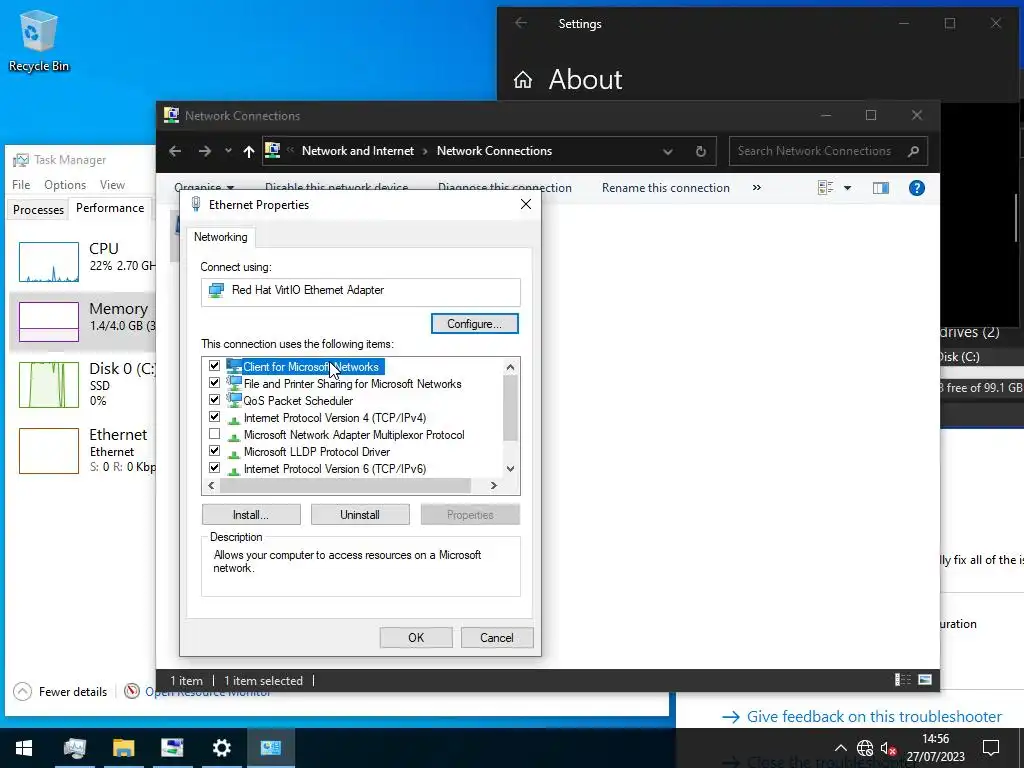
Task: Click Rename this connection
Action: (x=665, y=188)
